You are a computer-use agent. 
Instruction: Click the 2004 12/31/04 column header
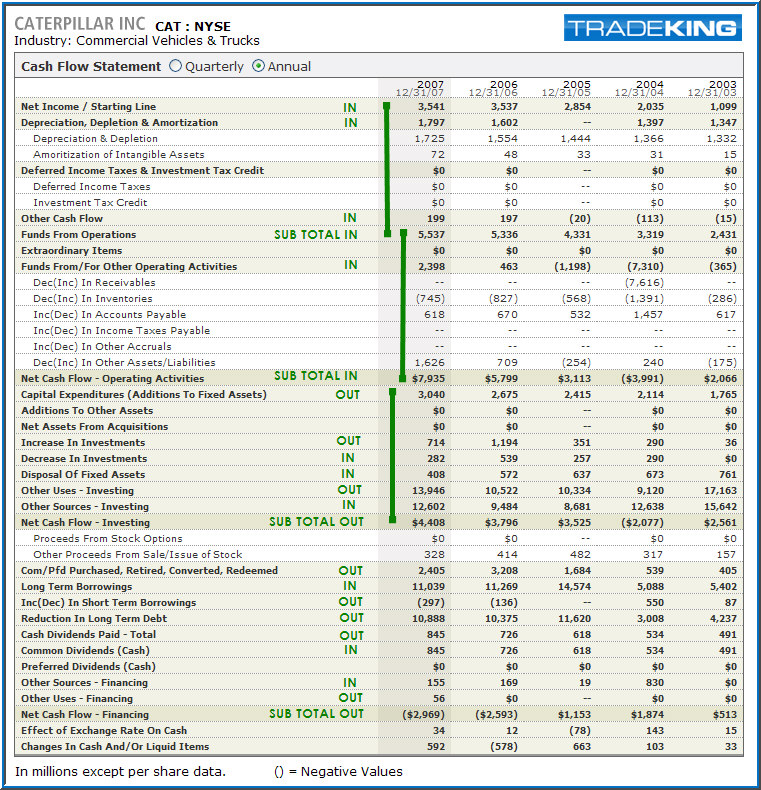[639, 88]
